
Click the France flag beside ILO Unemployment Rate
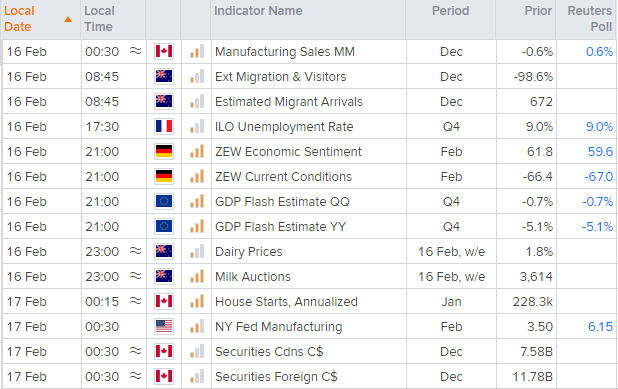click(x=164, y=126)
